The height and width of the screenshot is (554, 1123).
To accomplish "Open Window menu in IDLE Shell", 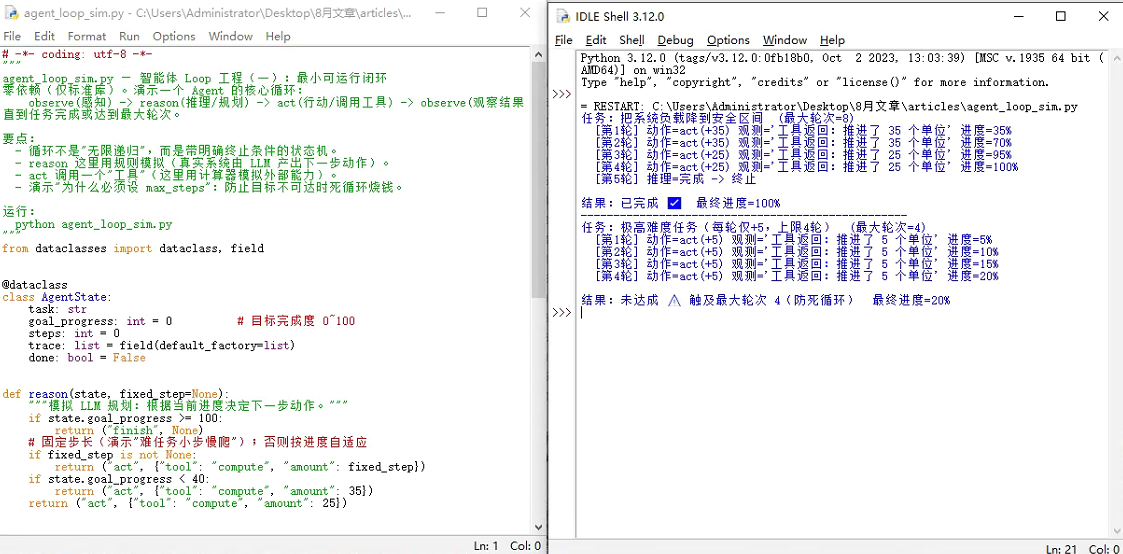I will pos(784,40).
